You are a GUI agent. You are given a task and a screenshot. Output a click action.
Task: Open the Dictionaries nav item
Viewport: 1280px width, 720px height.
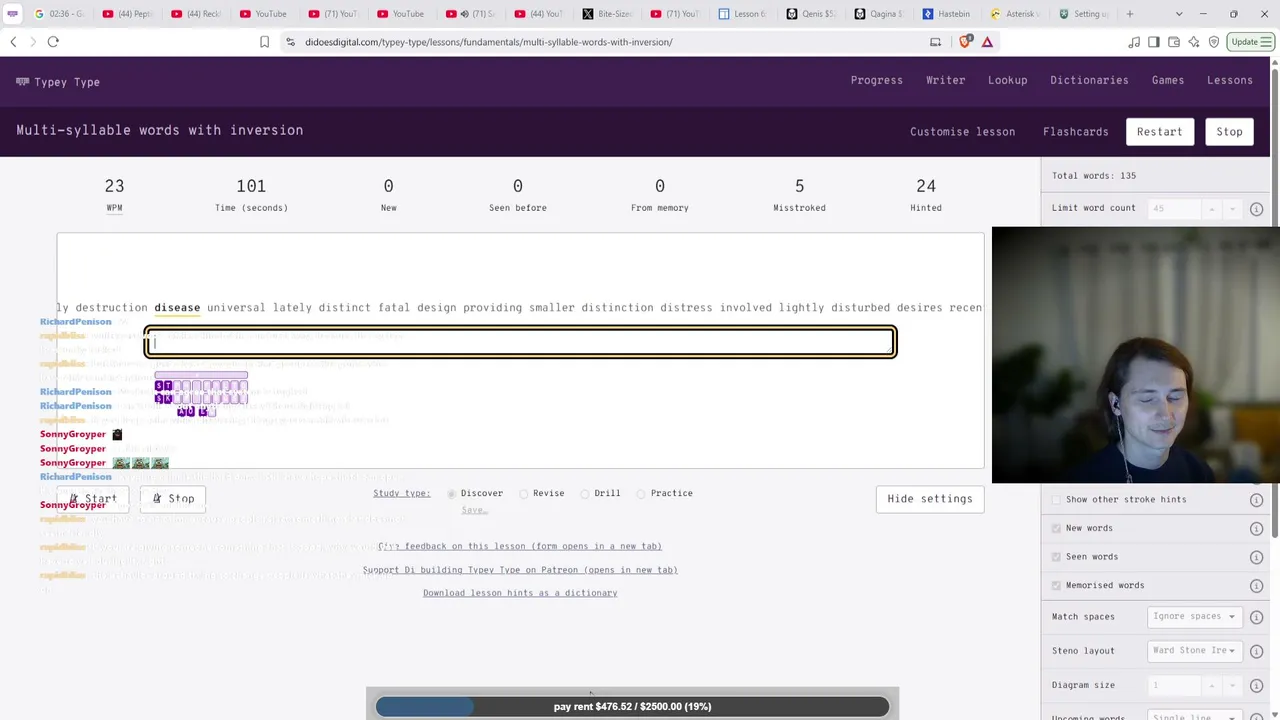1089,80
